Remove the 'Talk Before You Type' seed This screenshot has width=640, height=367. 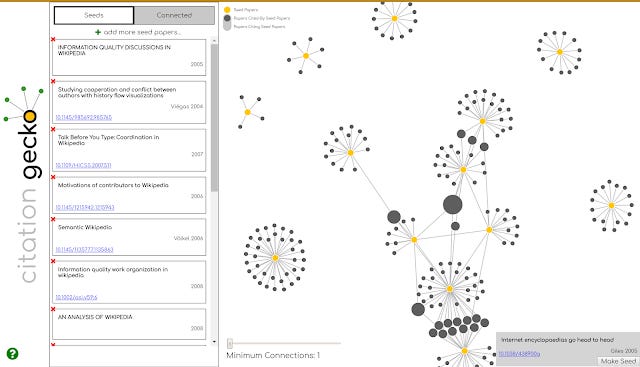53,129
